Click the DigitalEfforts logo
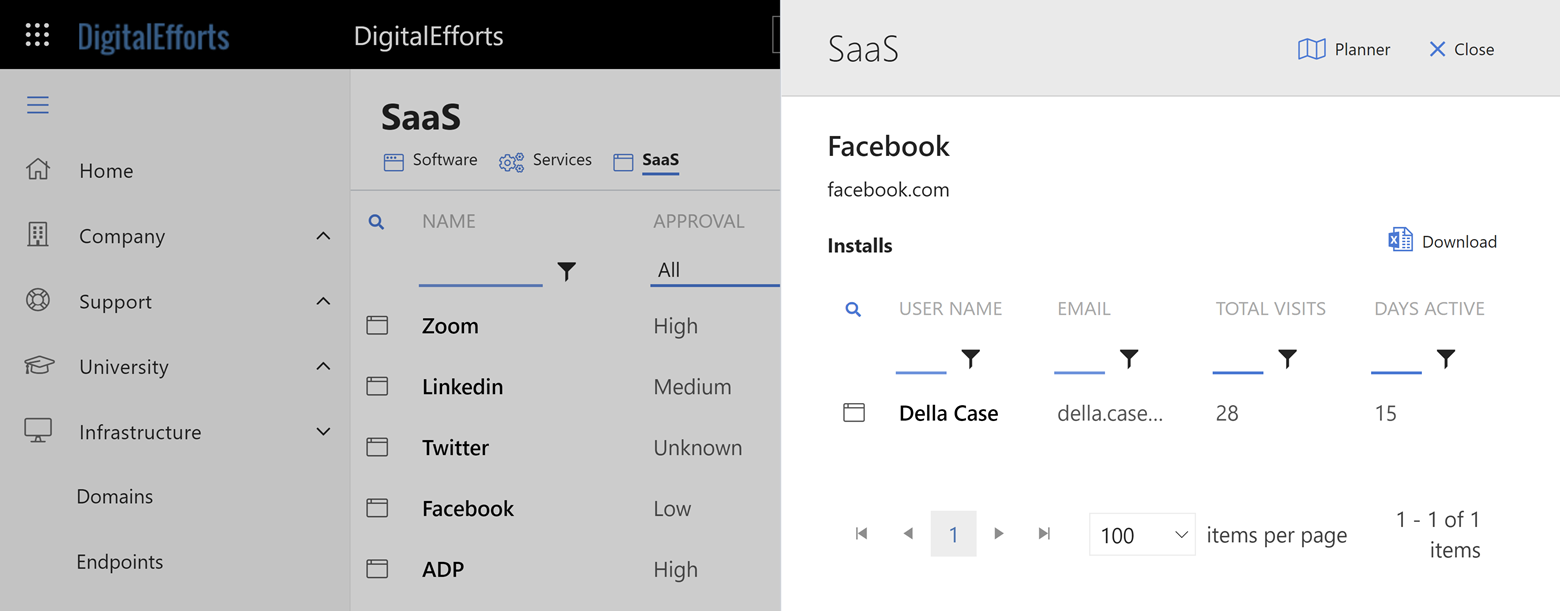Viewport: 1560px width, 611px height. tap(154, 37)
